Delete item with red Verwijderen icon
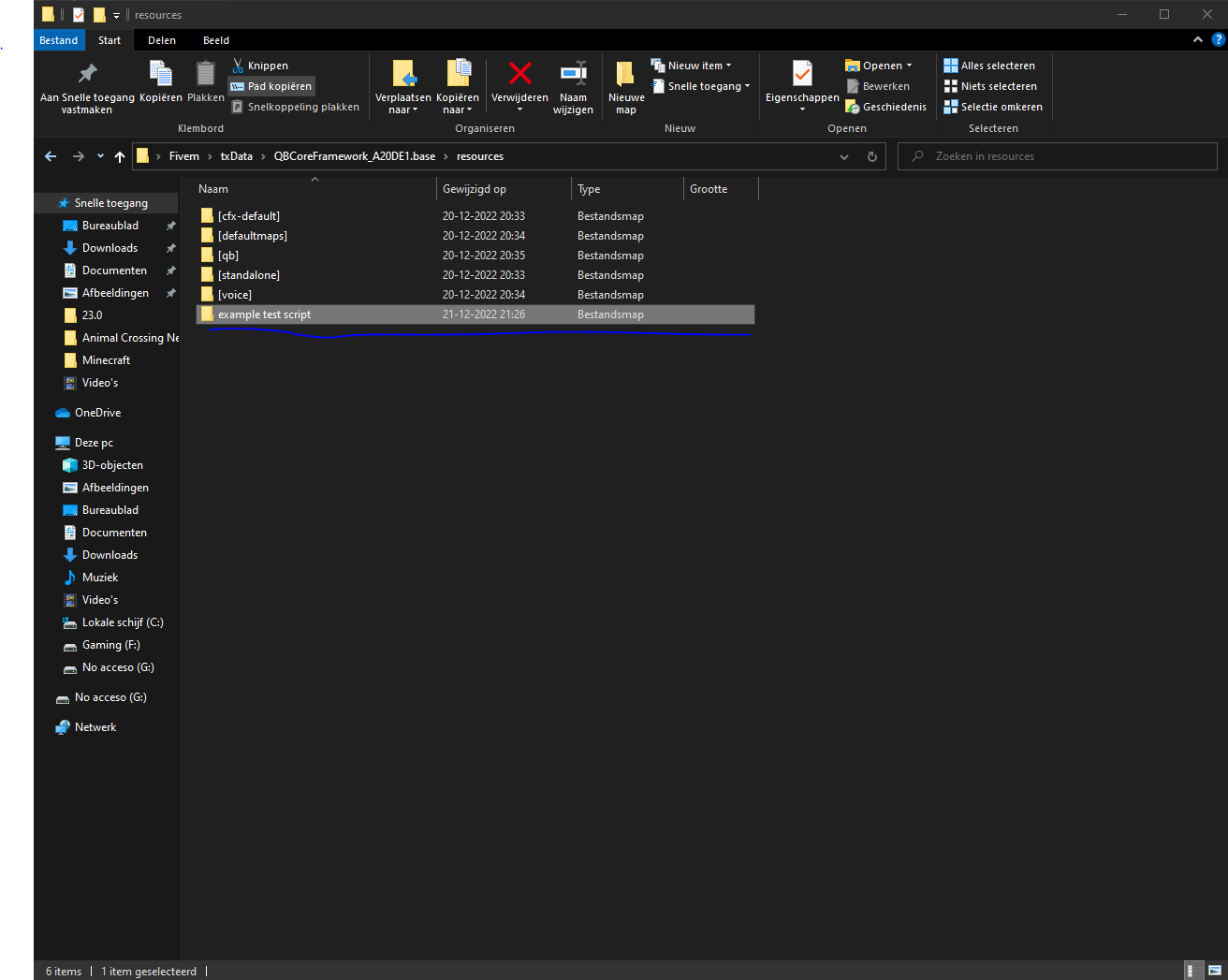 tap(519, 87)
